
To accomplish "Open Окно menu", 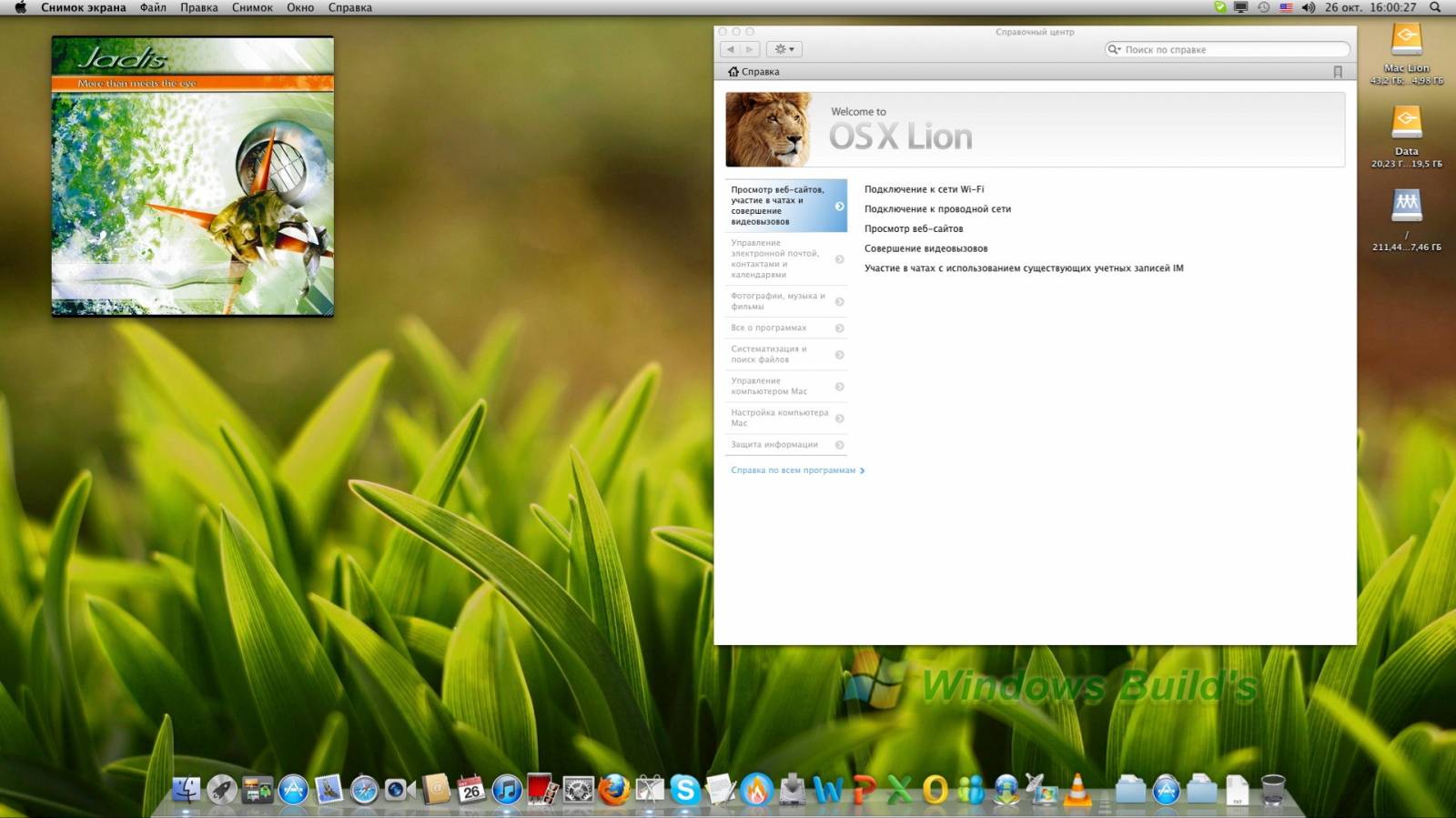I will pyautogui.click(x=300, y=7).
